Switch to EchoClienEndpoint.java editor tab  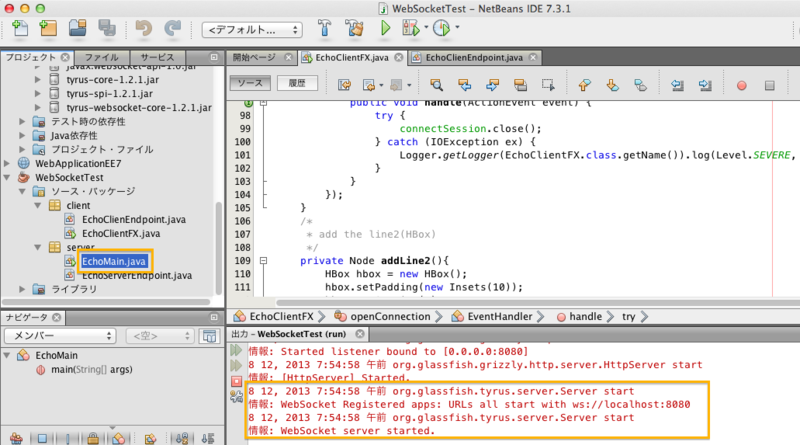tap(474, 58)
